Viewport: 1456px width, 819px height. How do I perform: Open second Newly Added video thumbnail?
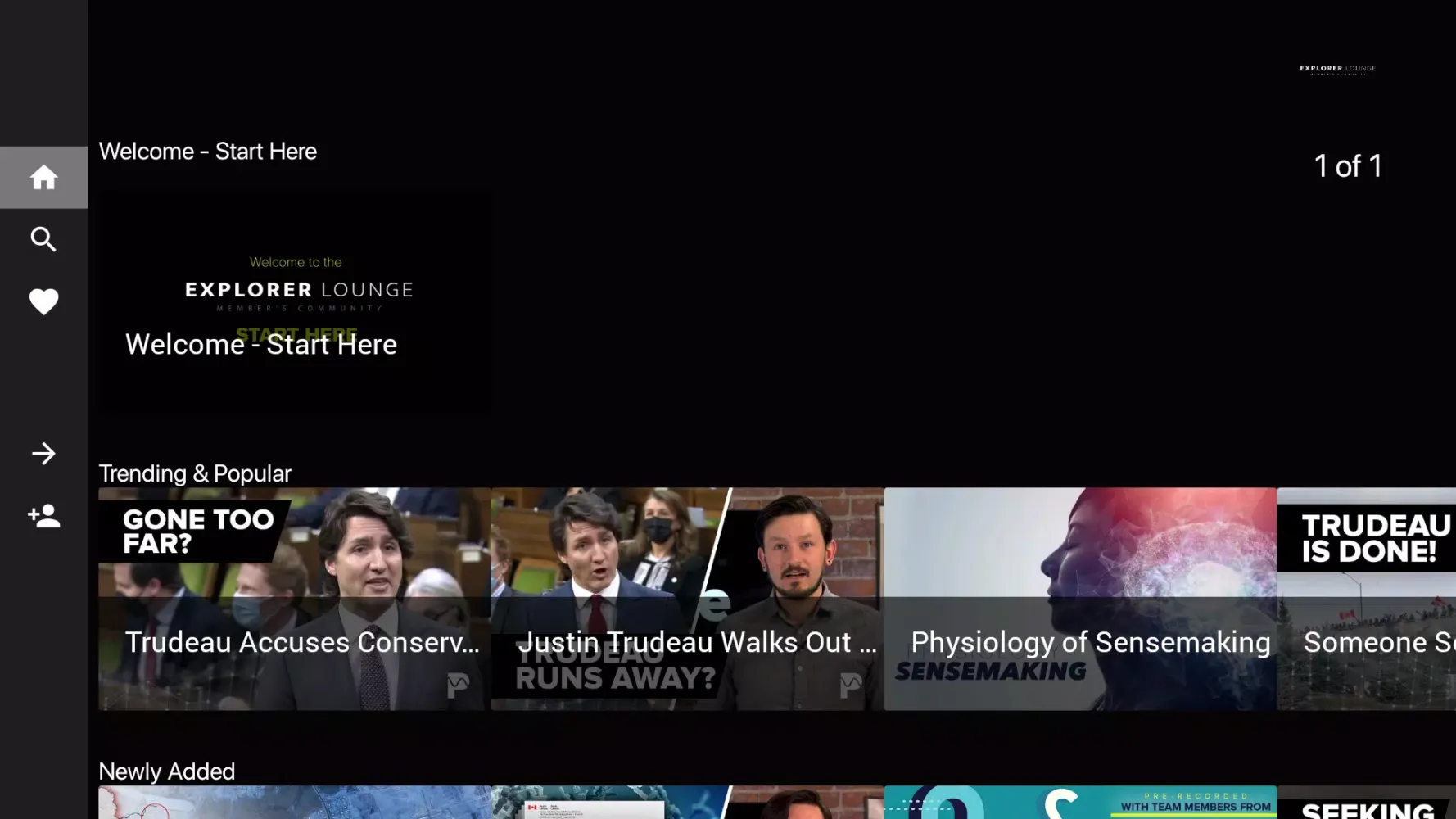[x=688, y=803]
